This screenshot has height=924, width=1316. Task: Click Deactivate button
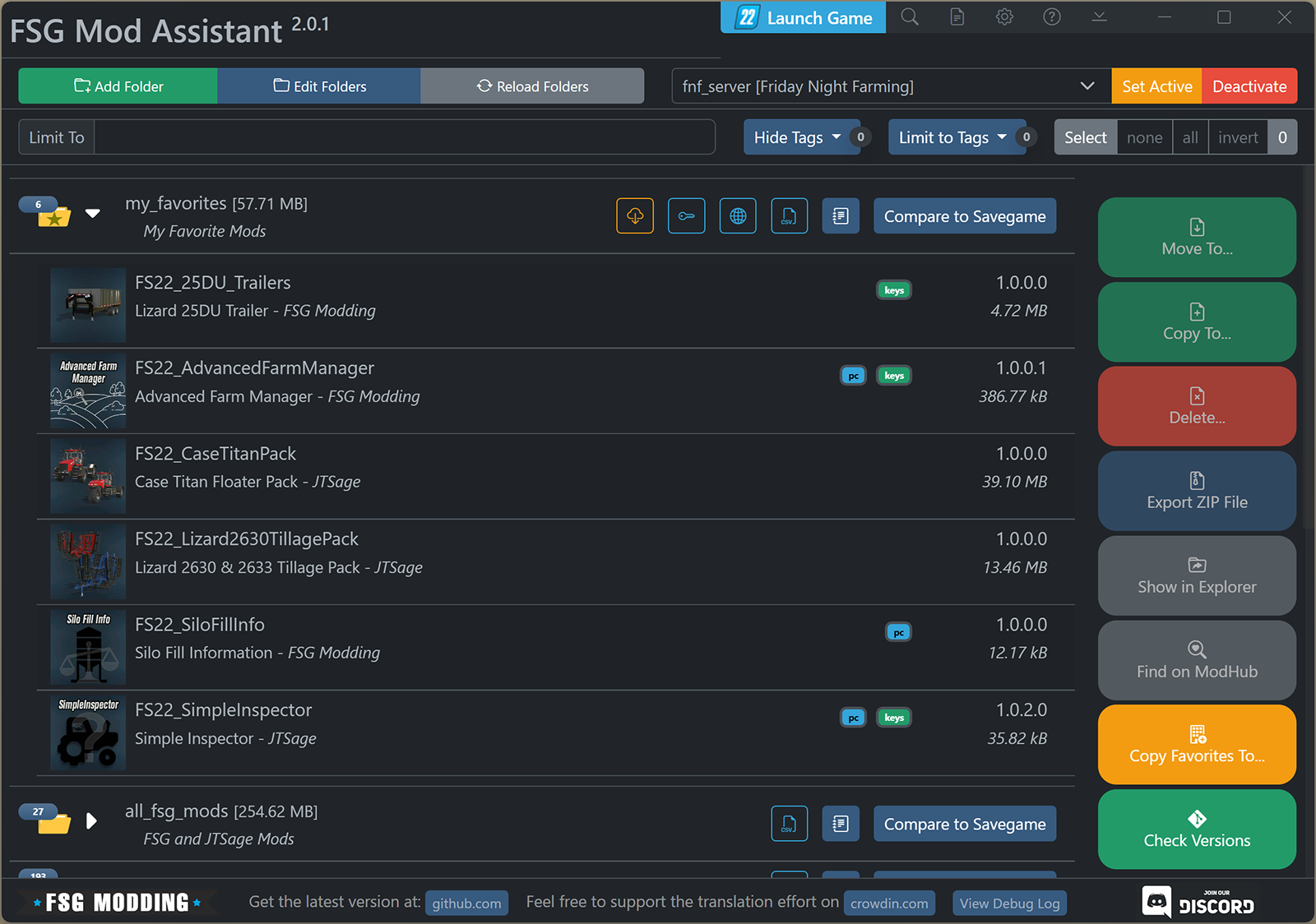click(x=1249, y=86)
